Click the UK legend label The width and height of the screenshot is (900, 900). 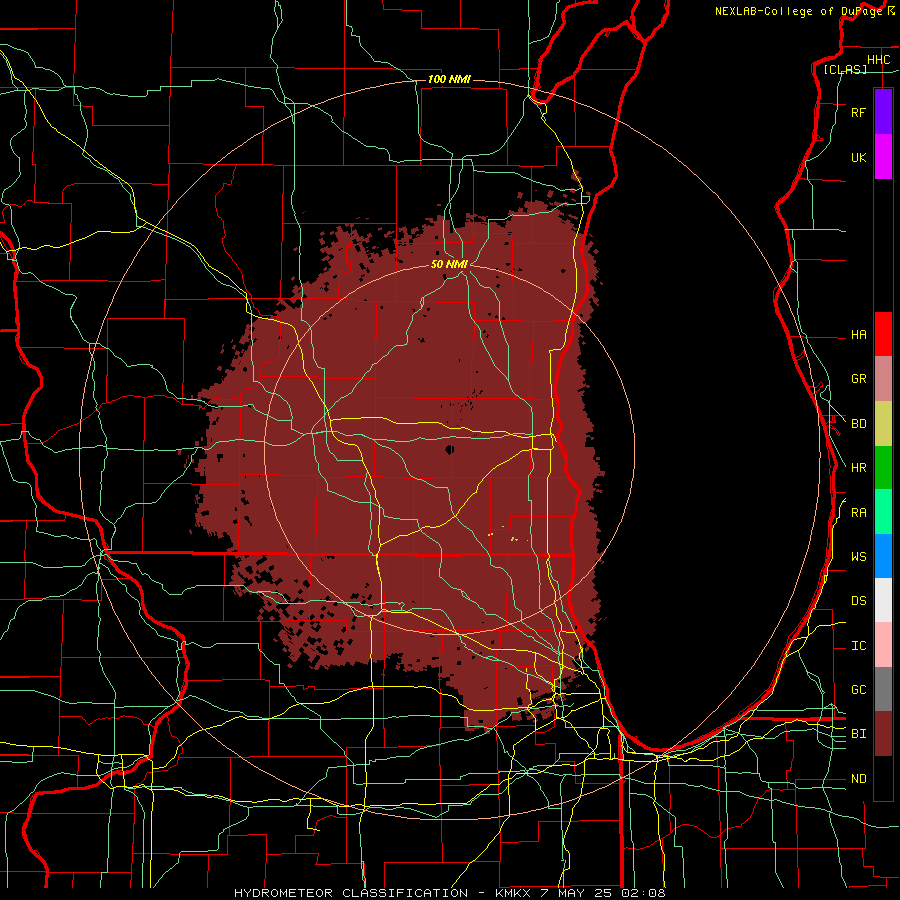pos(858,157)
